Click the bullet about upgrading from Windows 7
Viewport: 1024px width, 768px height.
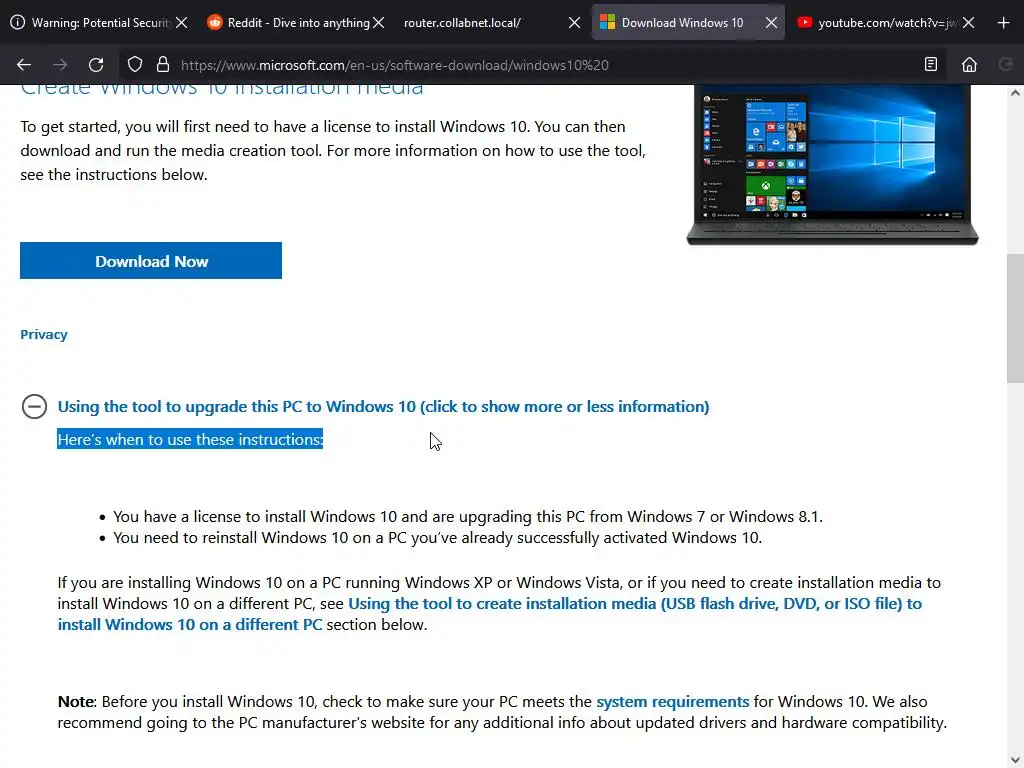(468, 517)
